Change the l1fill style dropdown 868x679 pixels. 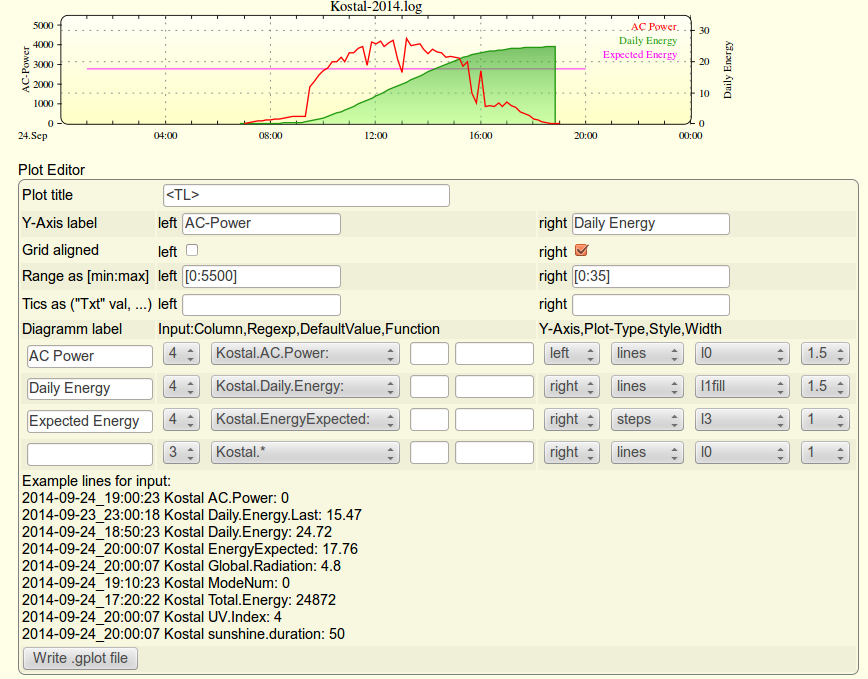click(742, 387)
